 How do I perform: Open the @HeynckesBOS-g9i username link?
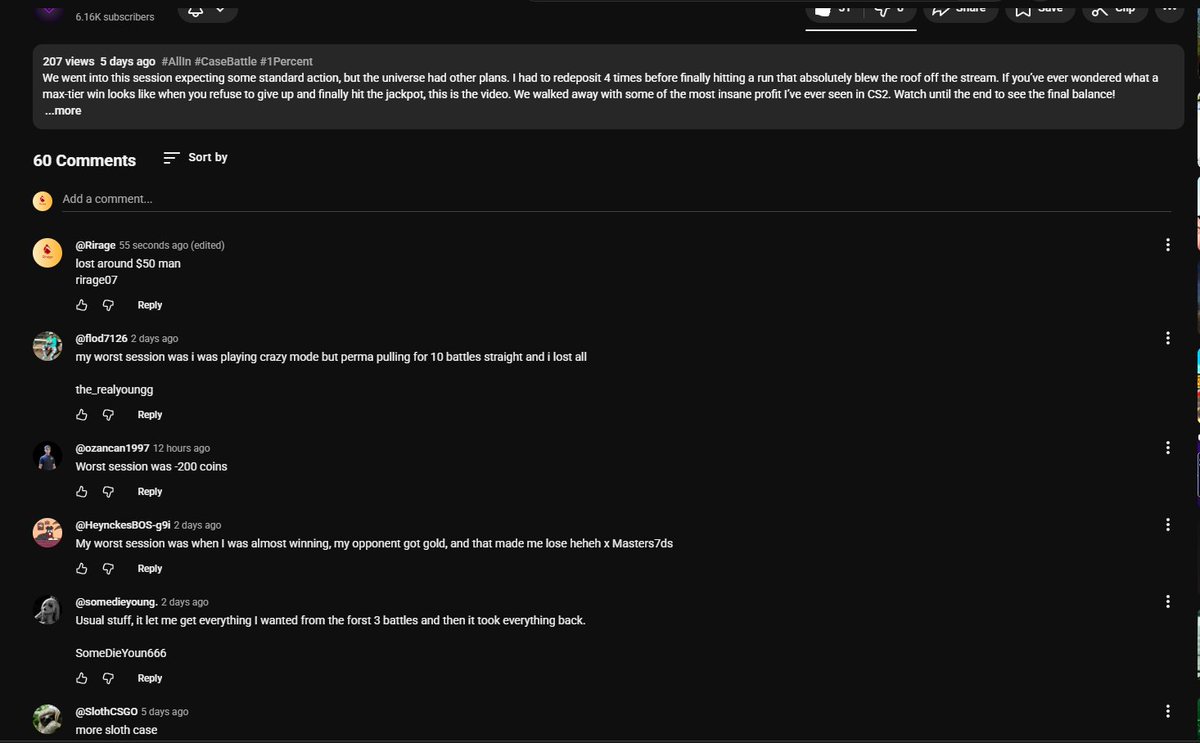(x=123, y=525)
